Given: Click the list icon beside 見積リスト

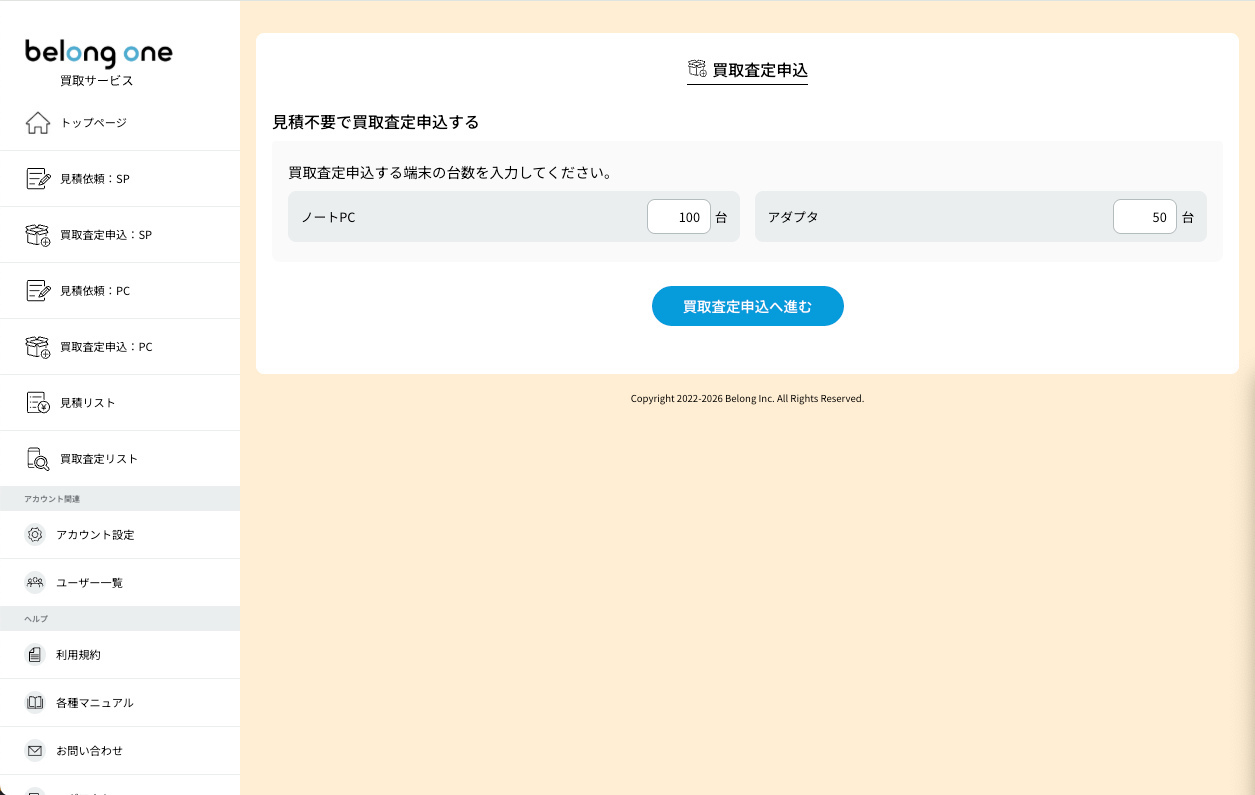Looking at the screenshot, I should point(37,403).
